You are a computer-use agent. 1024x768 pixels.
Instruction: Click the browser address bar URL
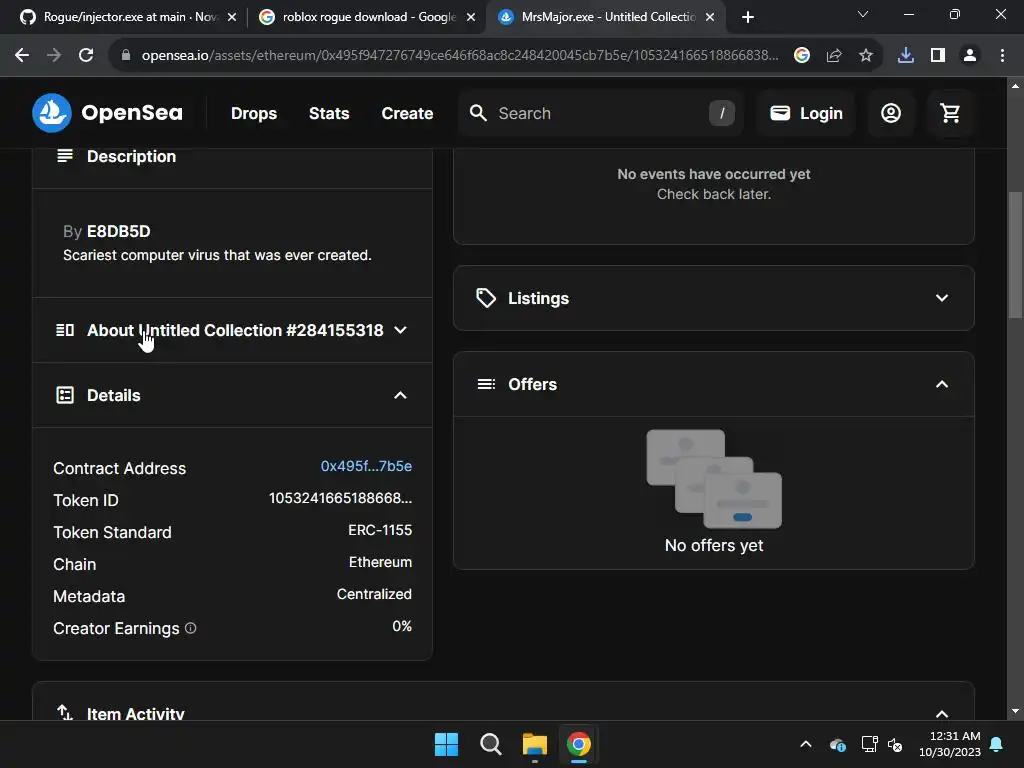point(460,56)
